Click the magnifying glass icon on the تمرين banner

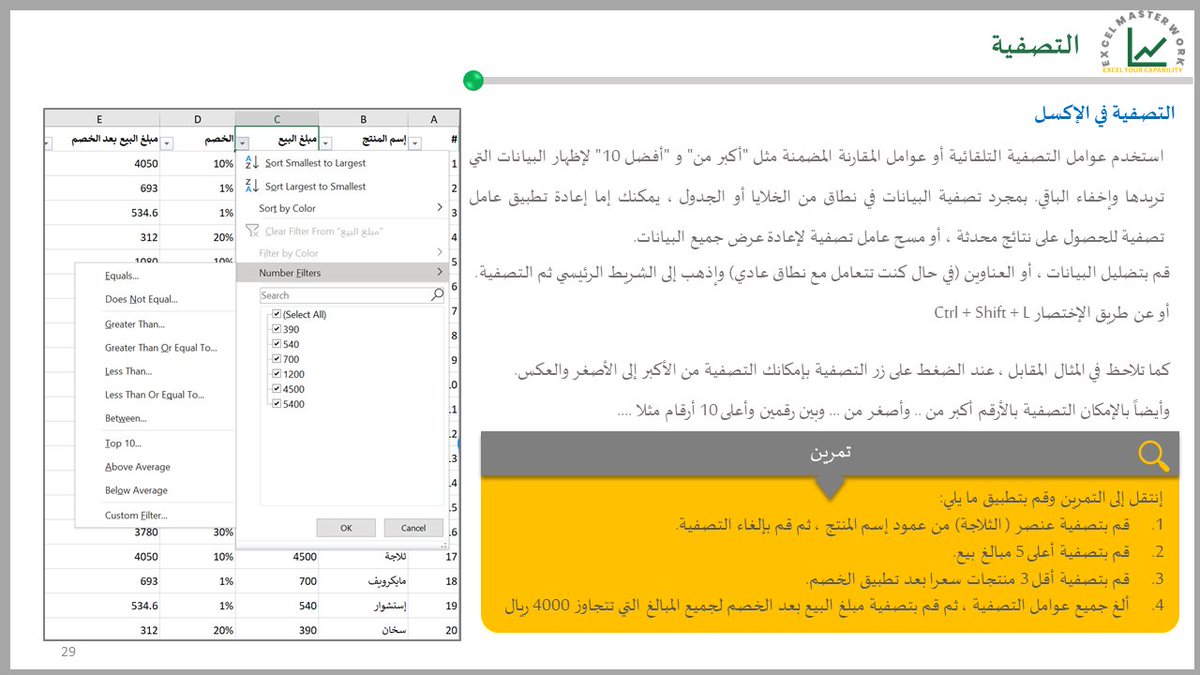[x=1153, y=455]
